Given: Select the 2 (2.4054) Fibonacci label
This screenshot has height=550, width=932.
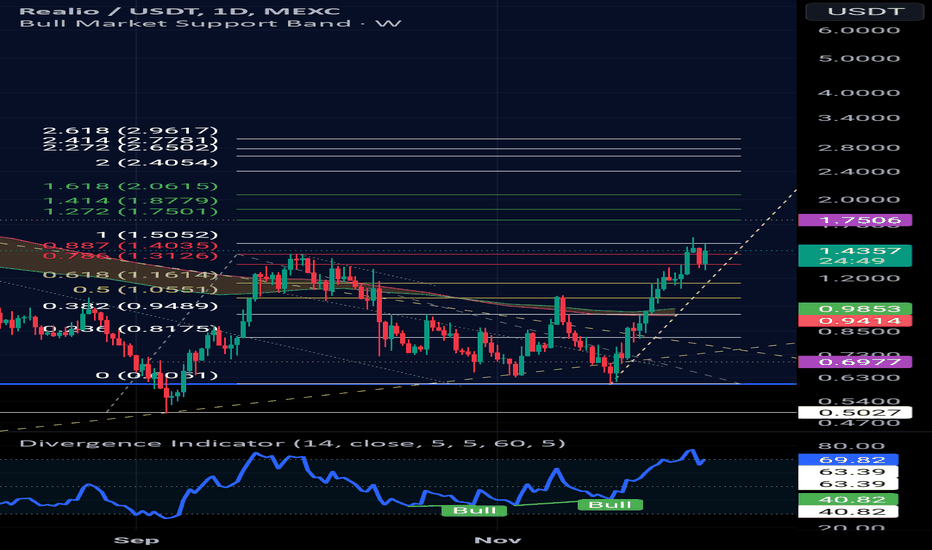Looking at the screenshot, I should click(x=156, y=162).
